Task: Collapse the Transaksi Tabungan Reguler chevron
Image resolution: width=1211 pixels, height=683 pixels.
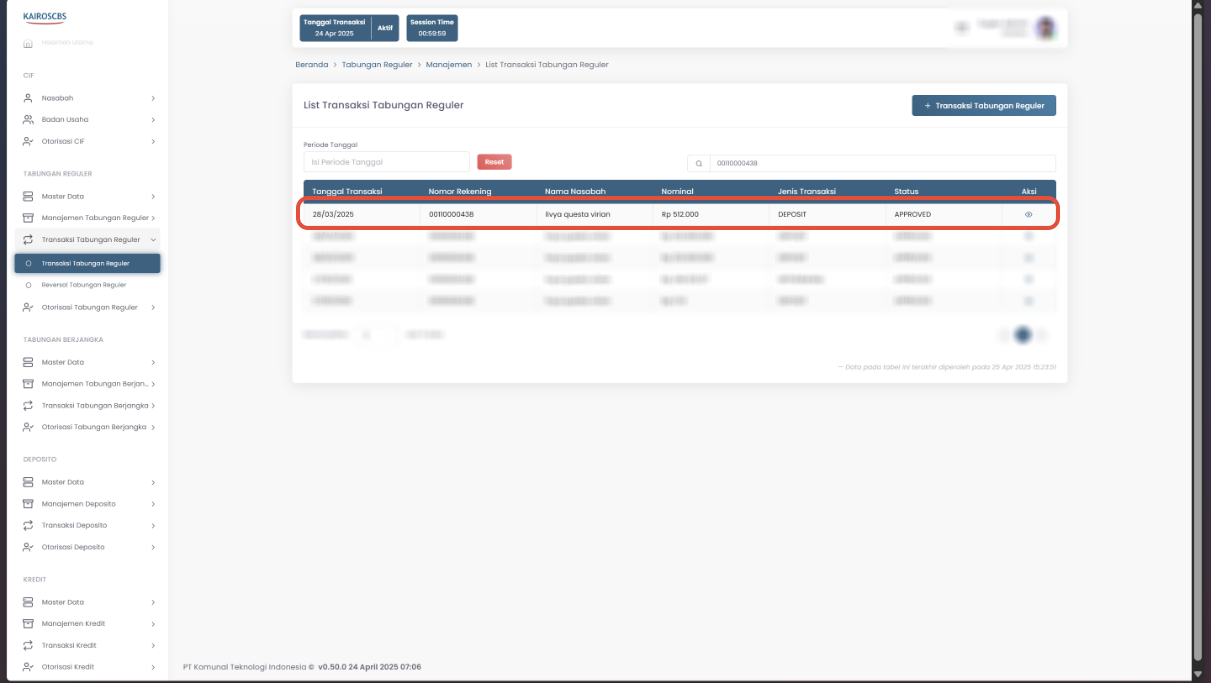Action: click(153, 240)
